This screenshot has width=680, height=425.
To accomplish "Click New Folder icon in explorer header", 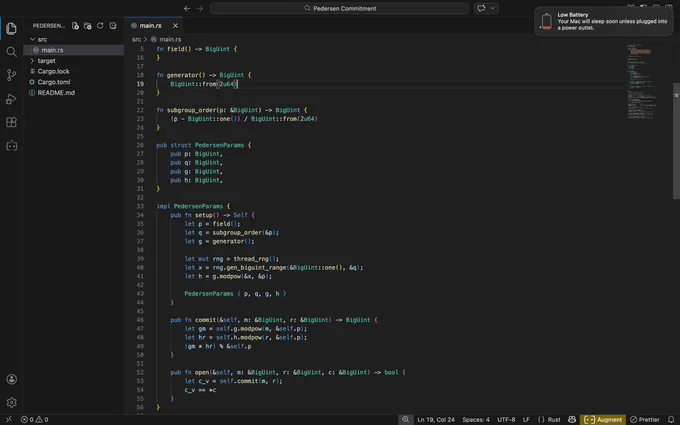I will click(x=88, y=26).
